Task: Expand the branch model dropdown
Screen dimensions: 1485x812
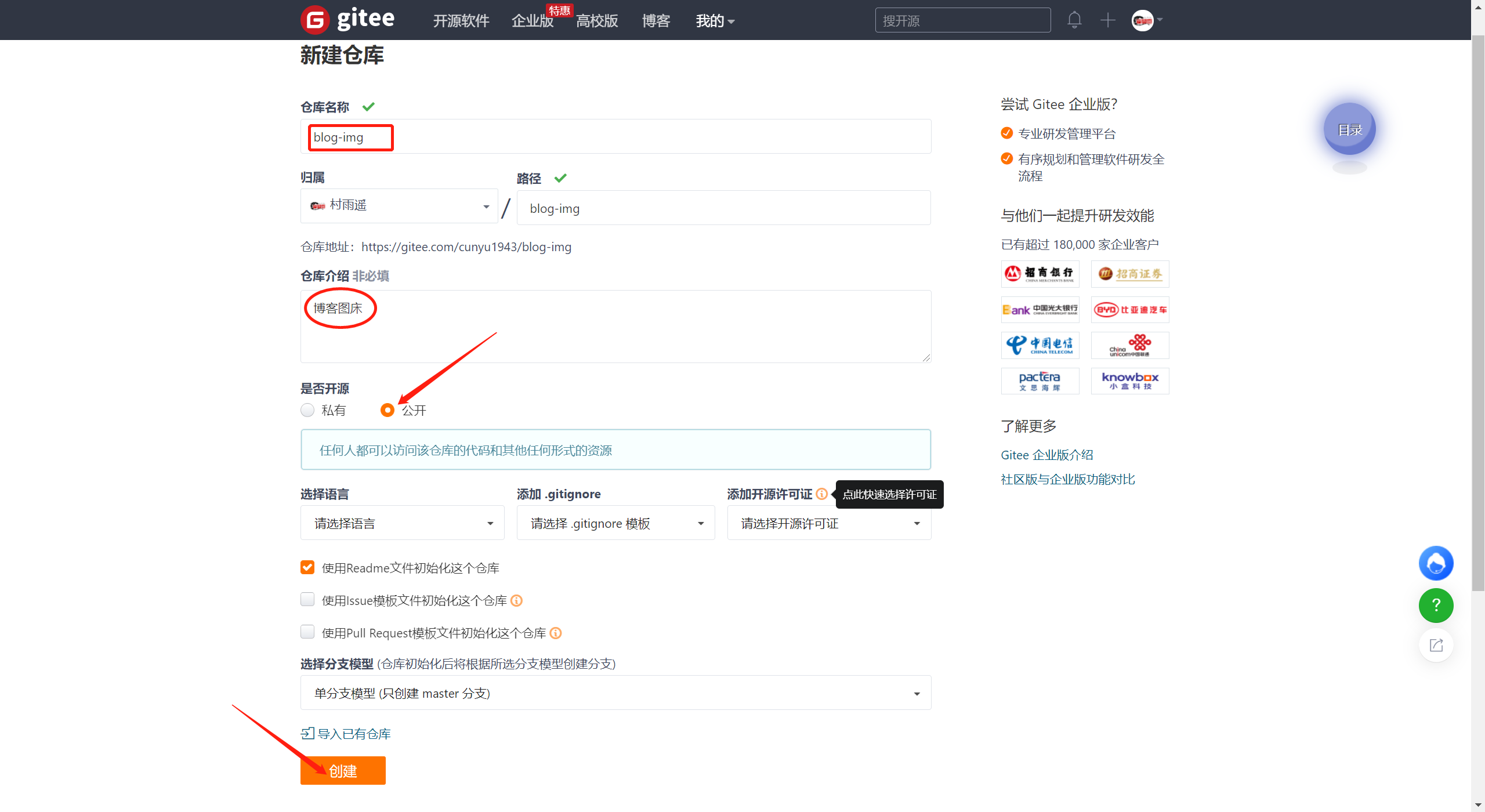Action: tap(615, 693)
